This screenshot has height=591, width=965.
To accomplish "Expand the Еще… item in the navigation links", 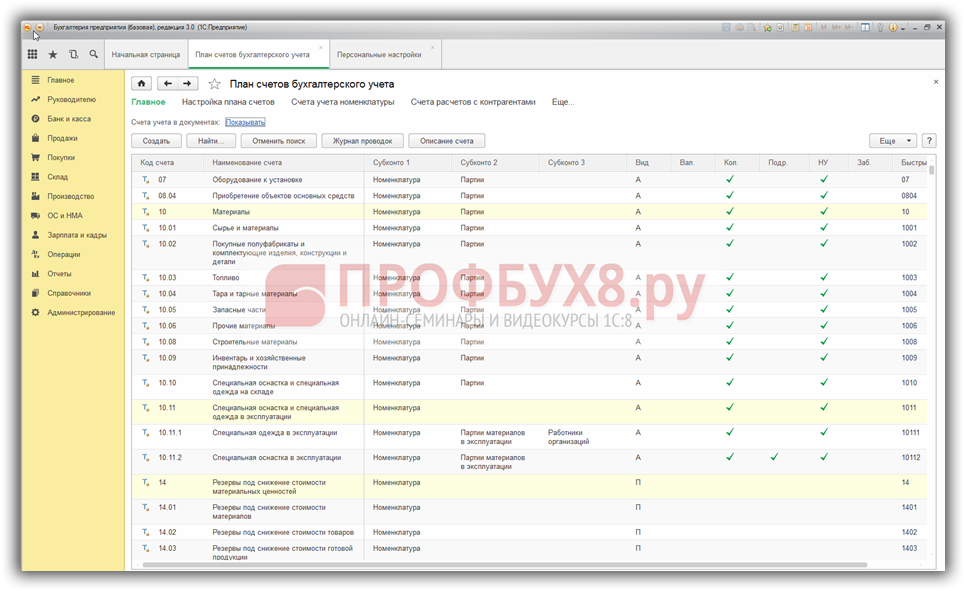I will (563, 102).
